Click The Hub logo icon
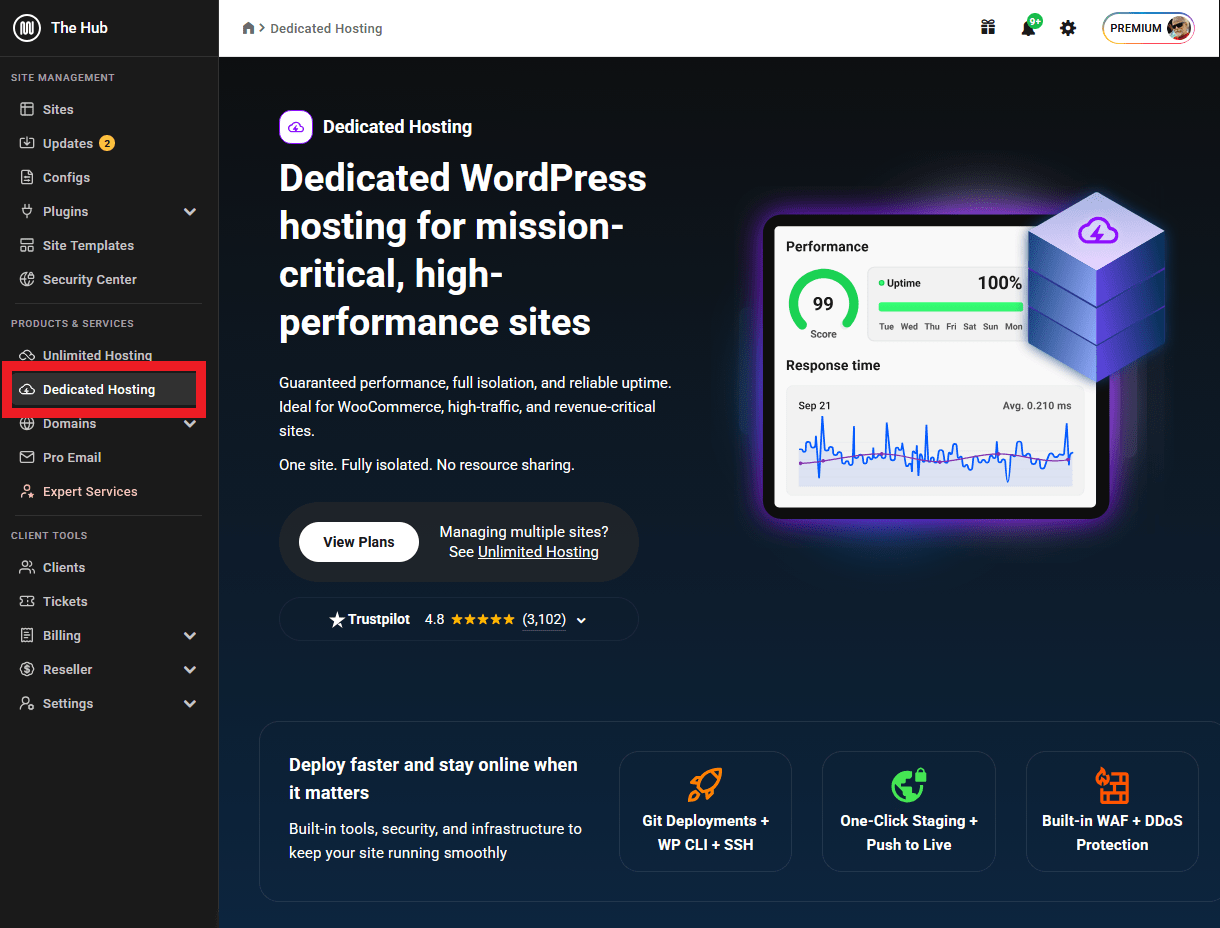Image resolution: width=1220 pixels, height=928 pixels. tap(26, 28)
